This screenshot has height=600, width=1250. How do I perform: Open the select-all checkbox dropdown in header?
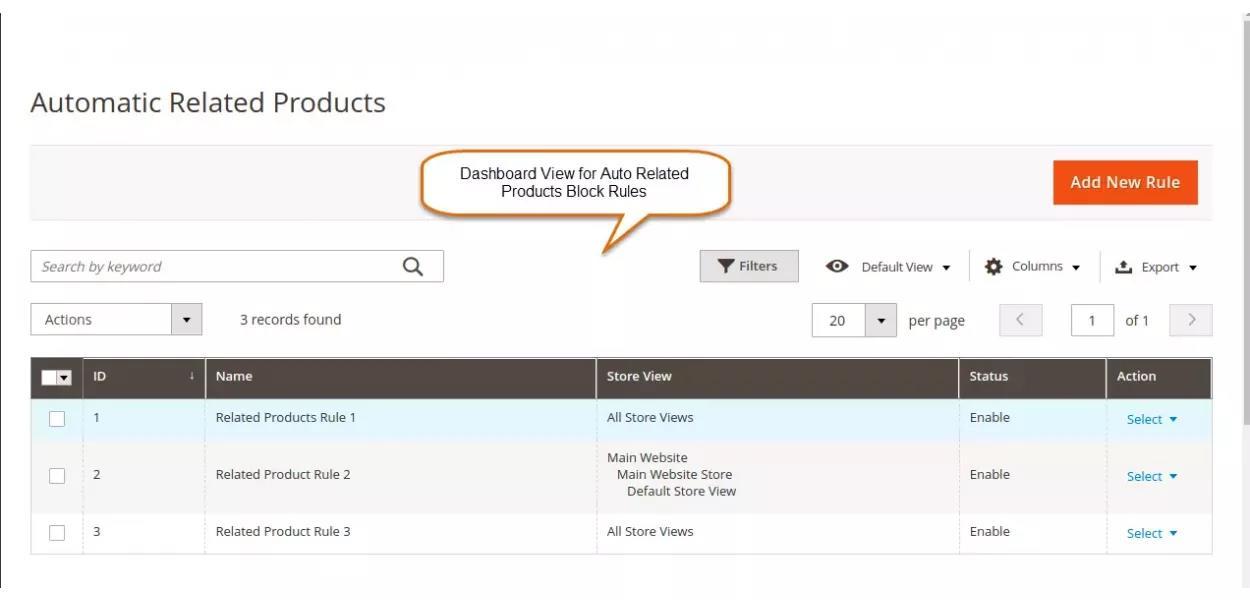click(x=65, y=378)
